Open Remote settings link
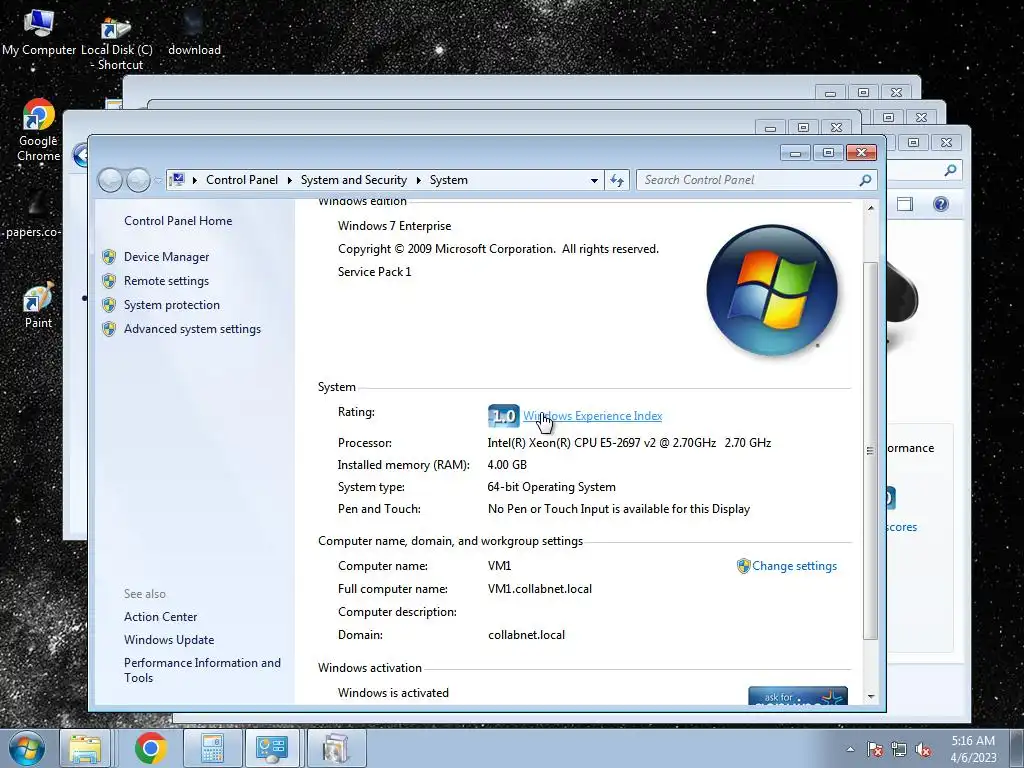 [x=167, y=281]
